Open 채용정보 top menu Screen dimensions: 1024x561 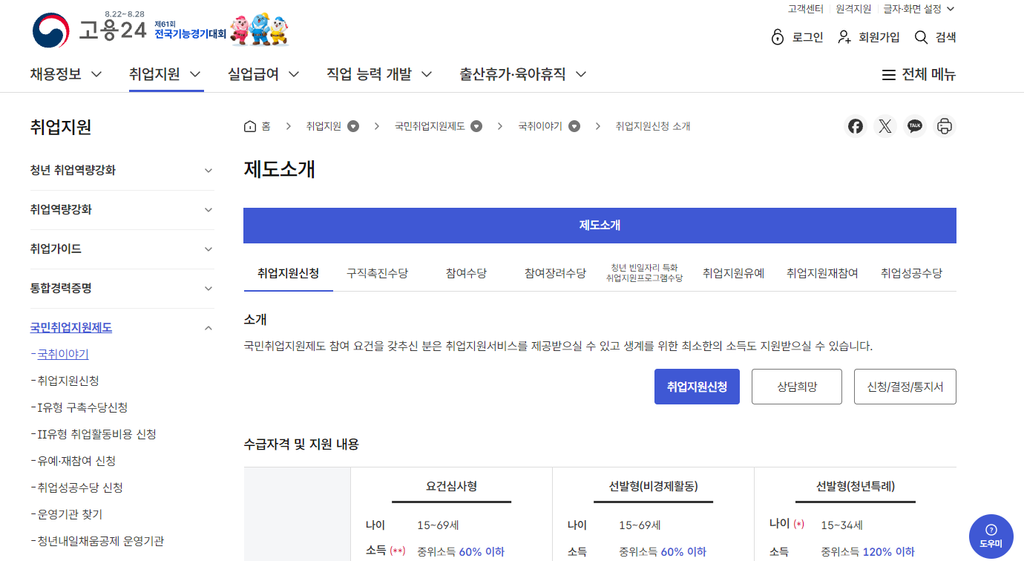pos(66,74)
